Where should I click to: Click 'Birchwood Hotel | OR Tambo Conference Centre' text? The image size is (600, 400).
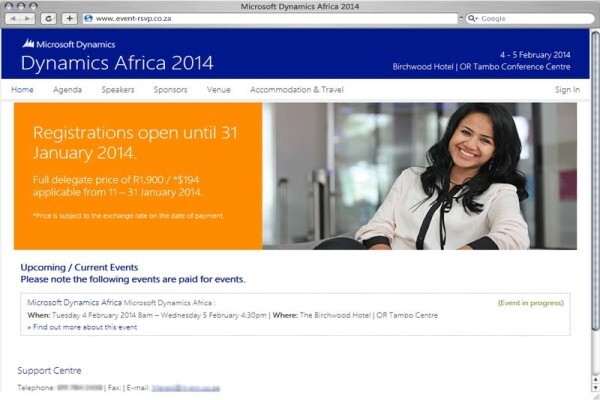(x=481, y=67)
